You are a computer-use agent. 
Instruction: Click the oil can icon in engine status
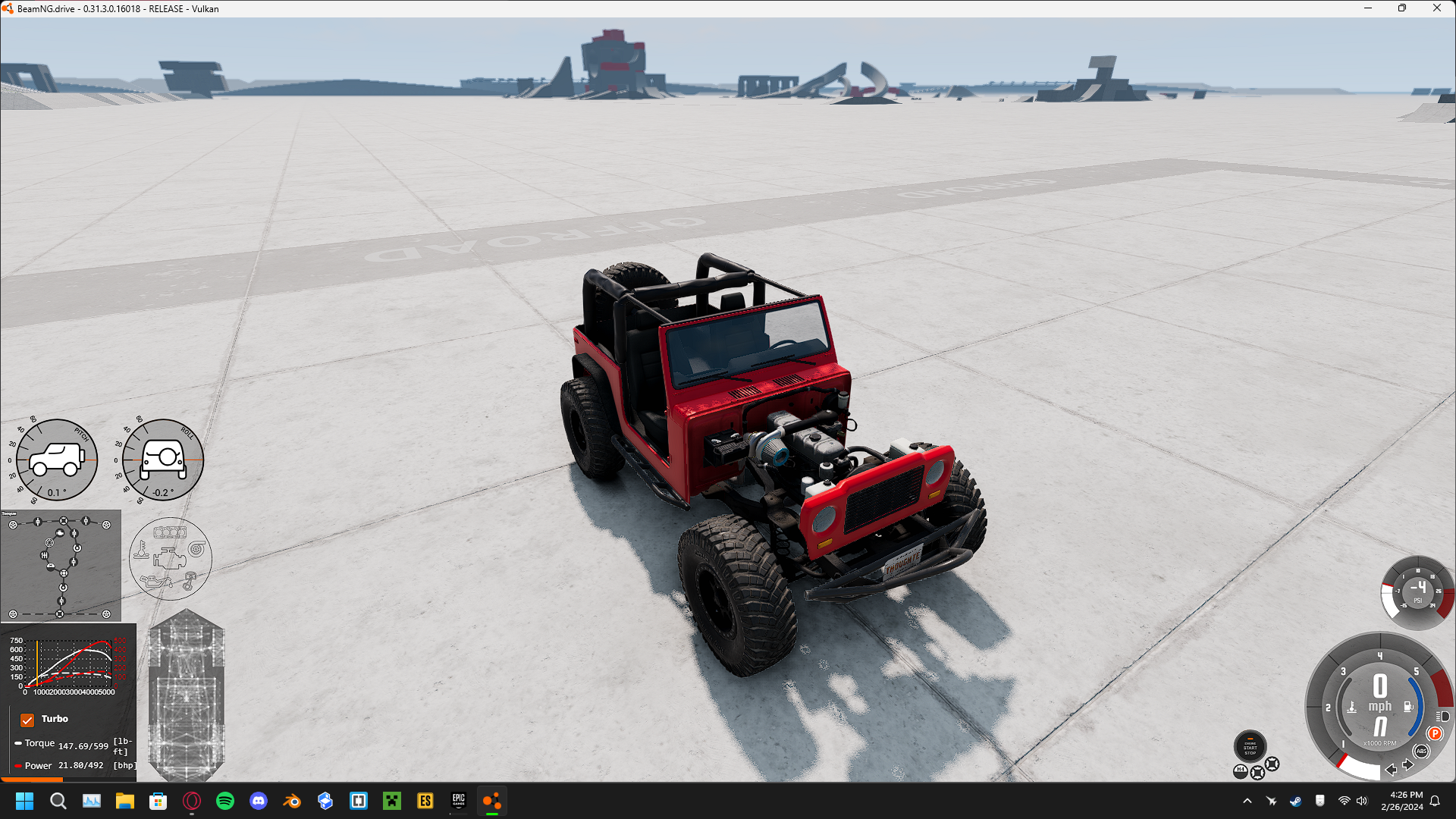[156, 582]
